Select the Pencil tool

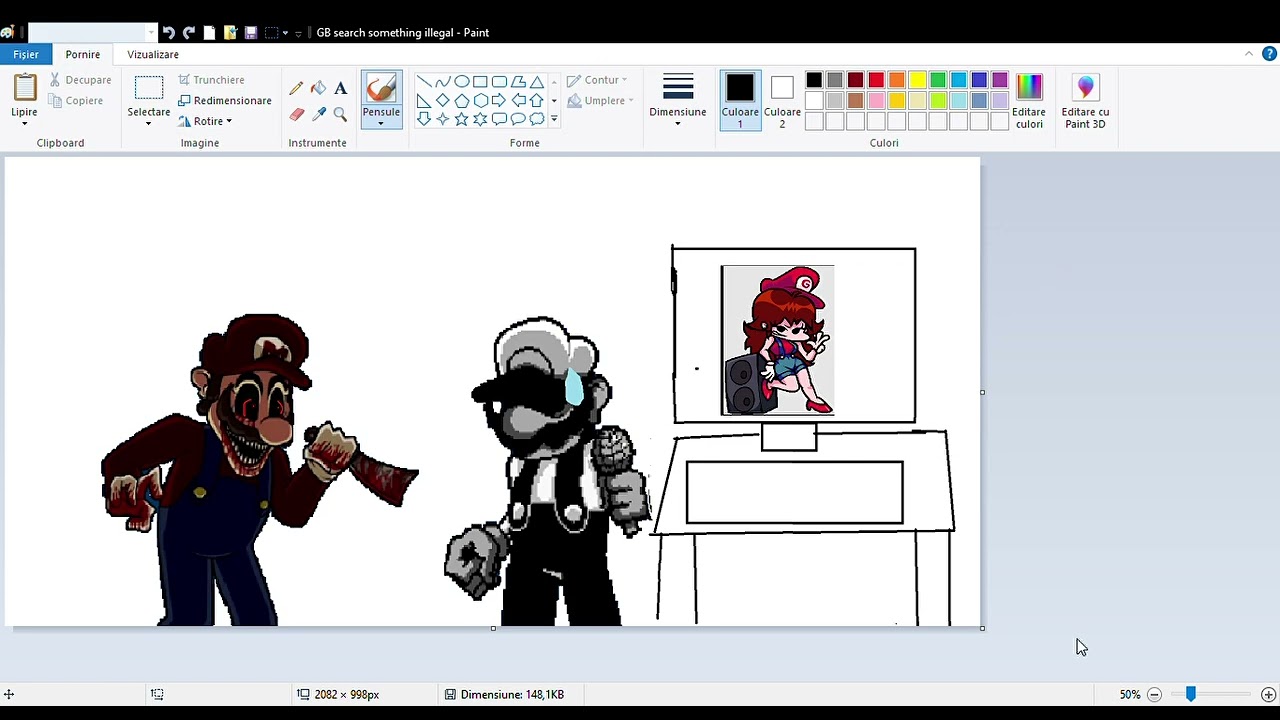296,88
